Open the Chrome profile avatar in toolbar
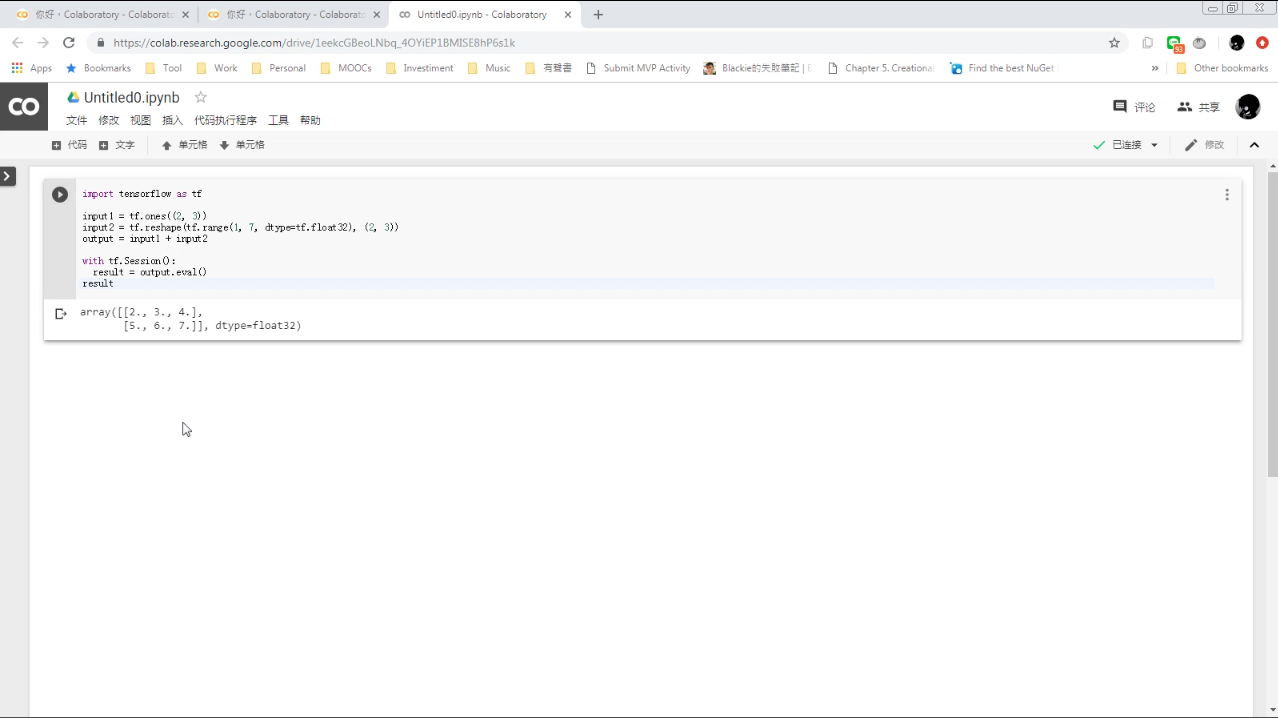1278x718 pixels. (x=1237, y=43)
